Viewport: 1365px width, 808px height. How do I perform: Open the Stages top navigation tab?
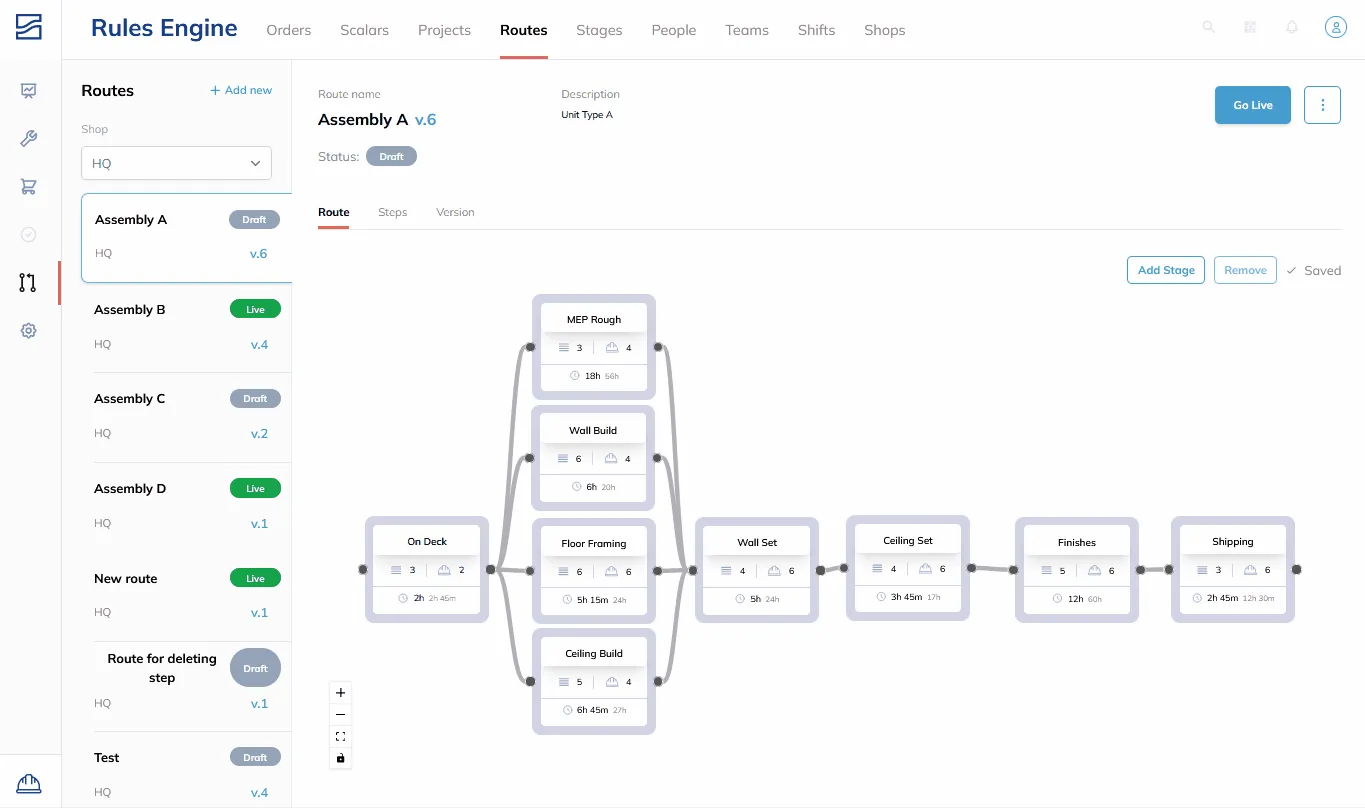click(599, 30)
